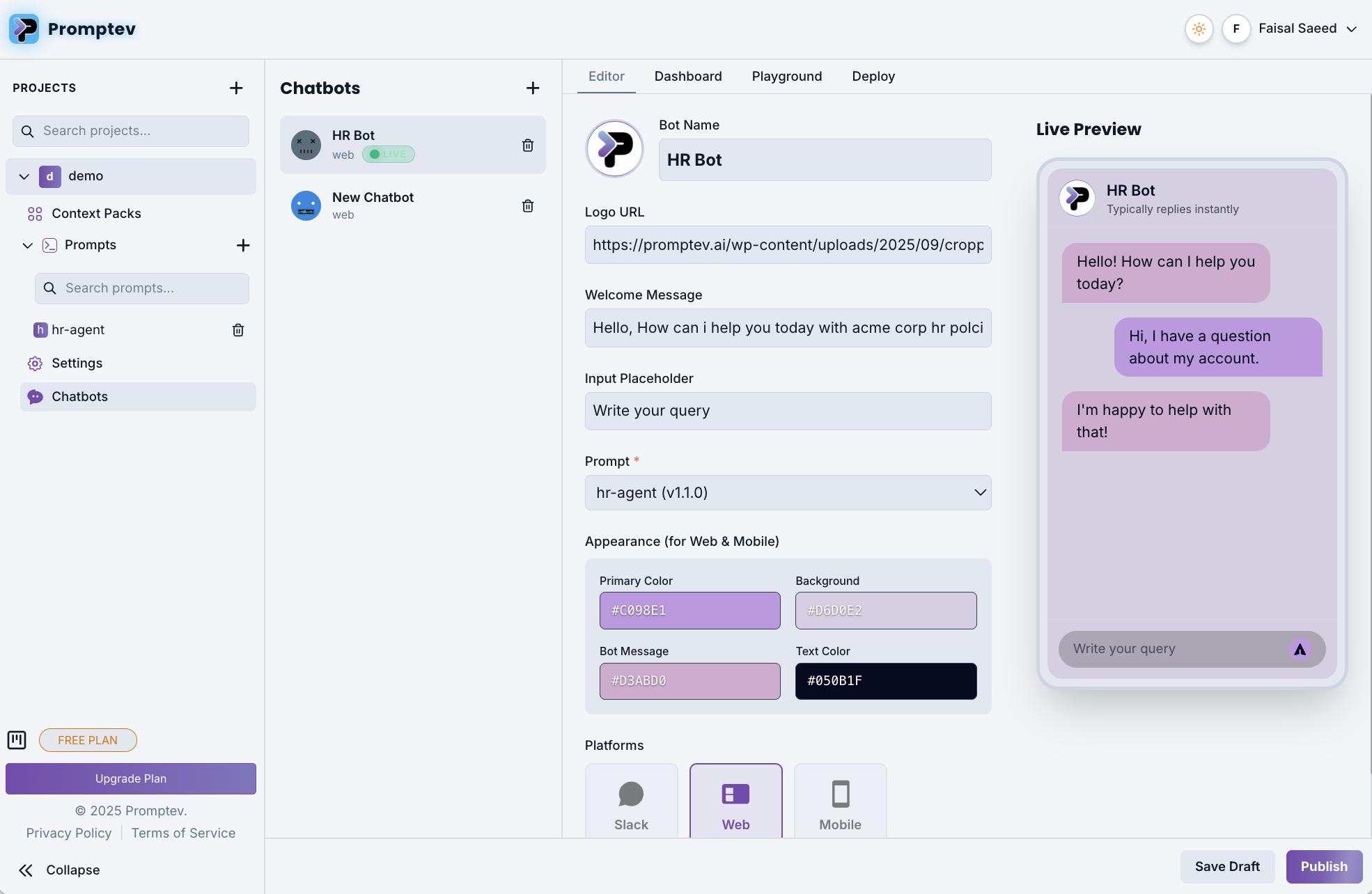
Task: Open the Primary Color #C098E1 swatch
Action: click(689, 611)
